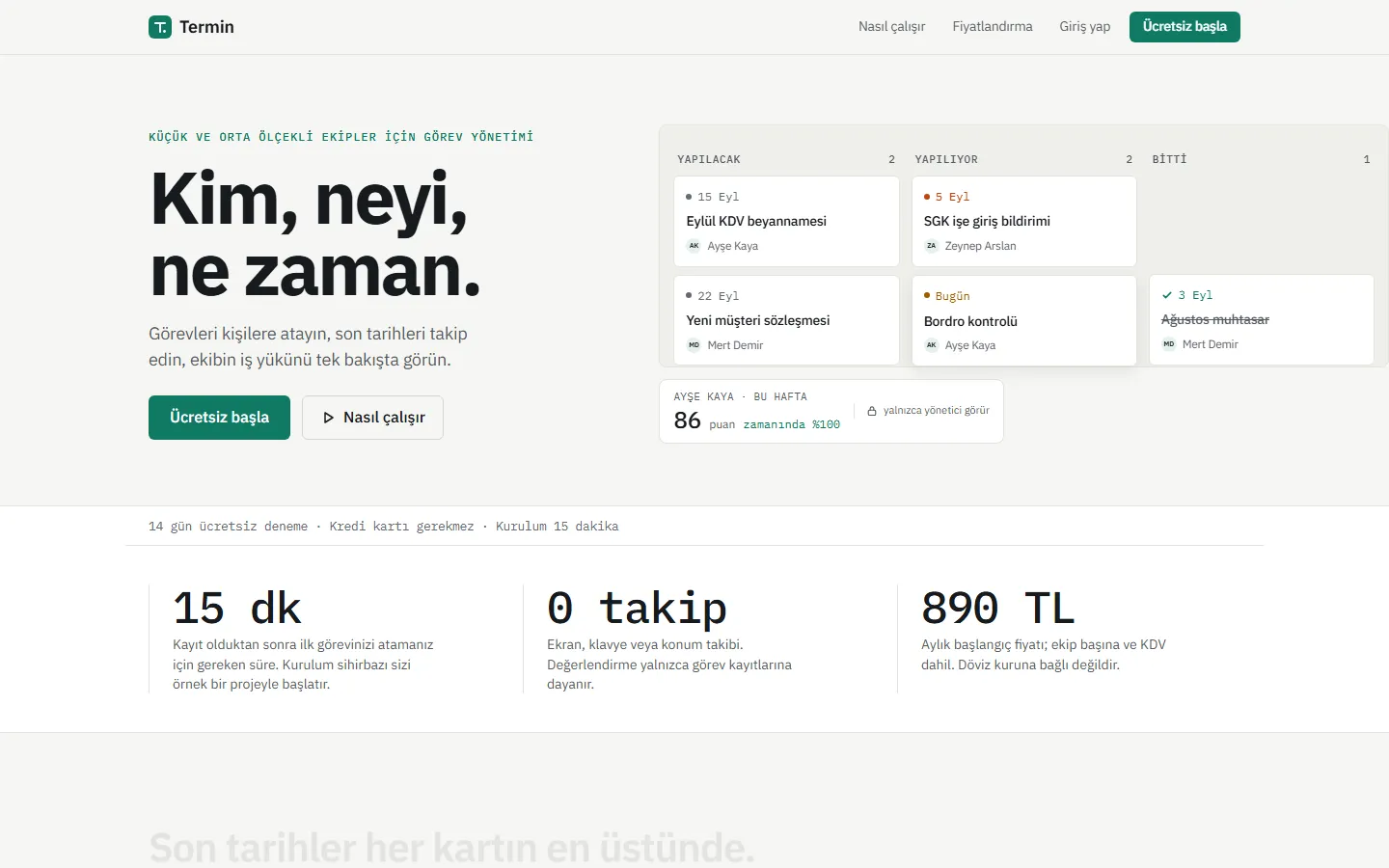Click the YAPILIYOR column header
Viewport: 1389px width, 868px height.
click(946, 159)
